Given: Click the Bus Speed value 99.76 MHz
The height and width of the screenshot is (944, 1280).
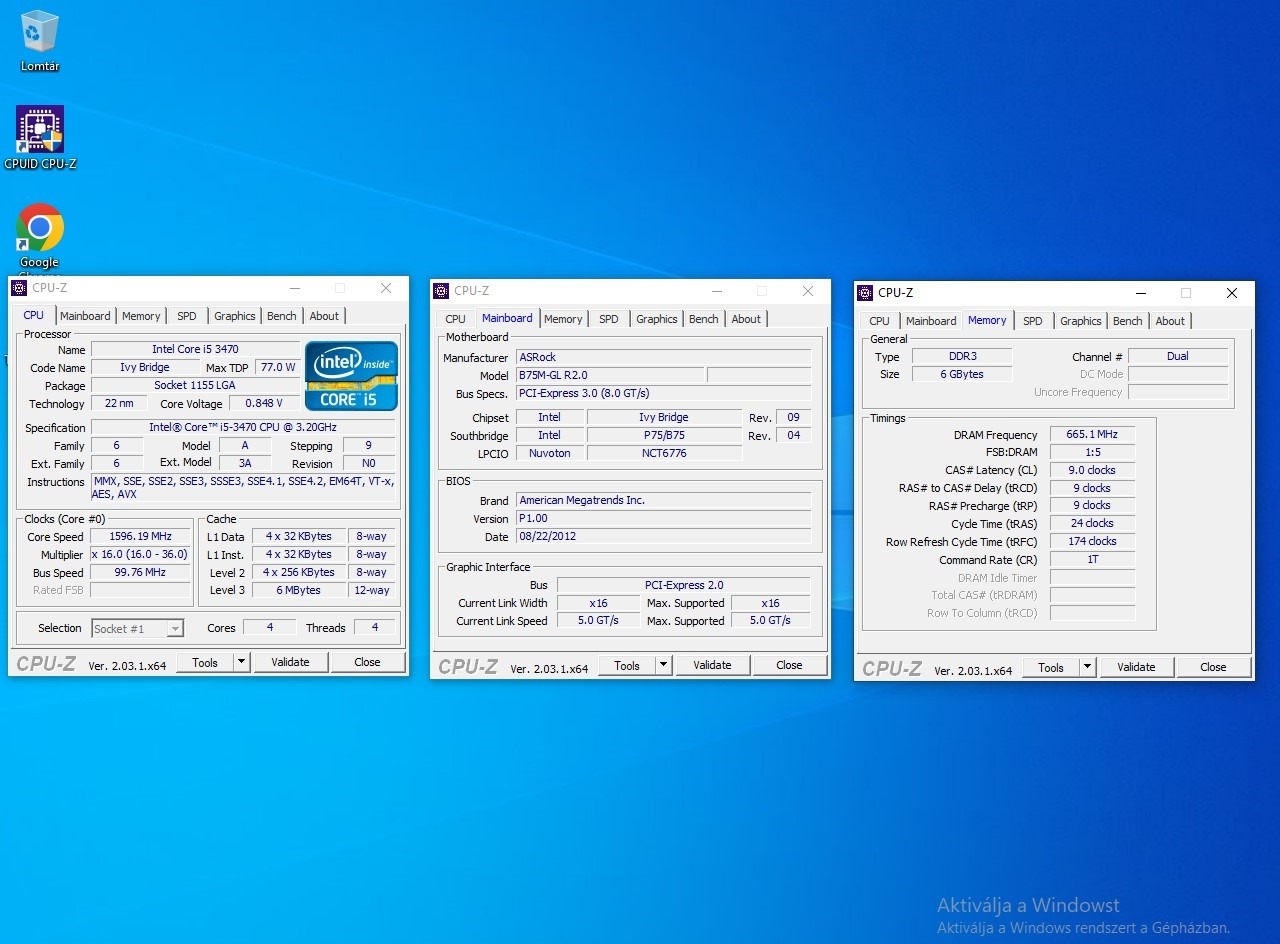Looking at the screenshot, I should point(140,572).
